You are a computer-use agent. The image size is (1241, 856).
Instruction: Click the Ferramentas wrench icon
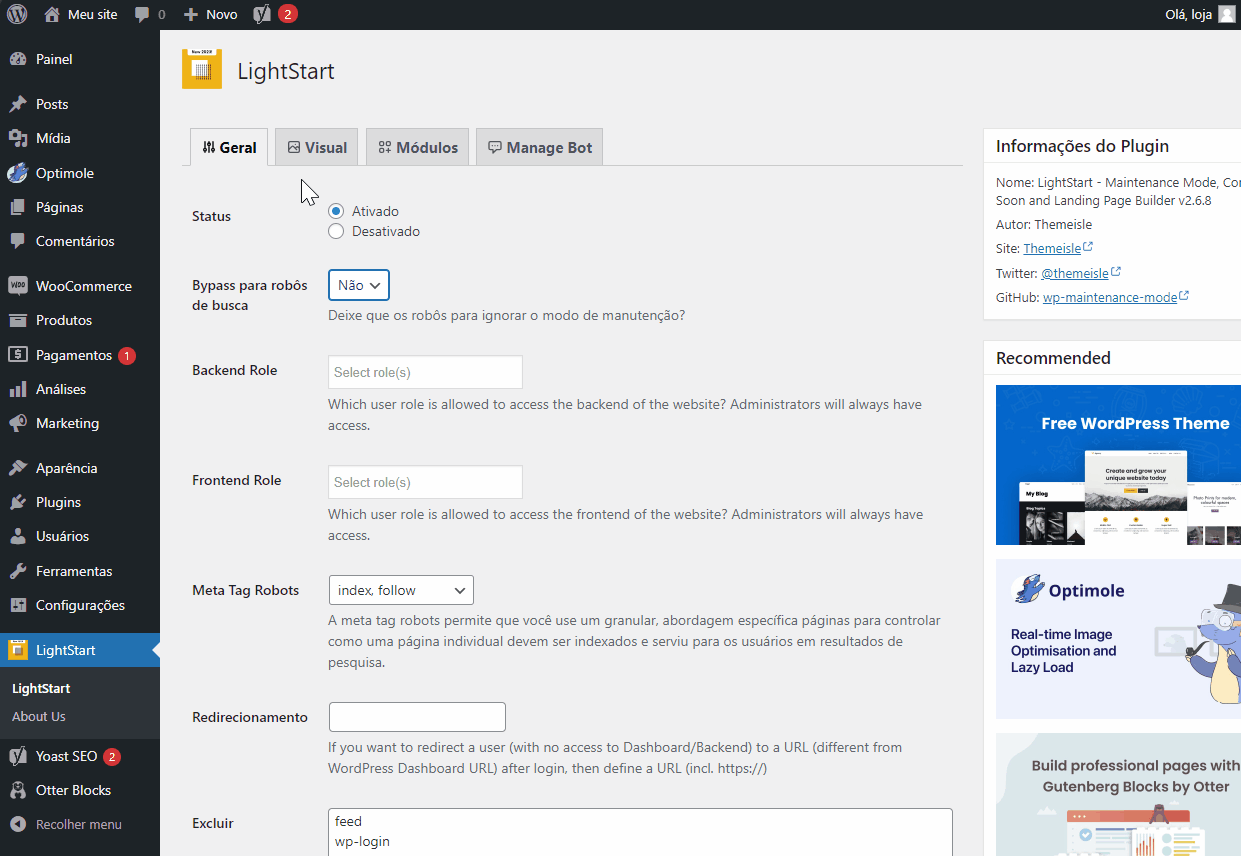pyautogui.click(x=18, y=571)
